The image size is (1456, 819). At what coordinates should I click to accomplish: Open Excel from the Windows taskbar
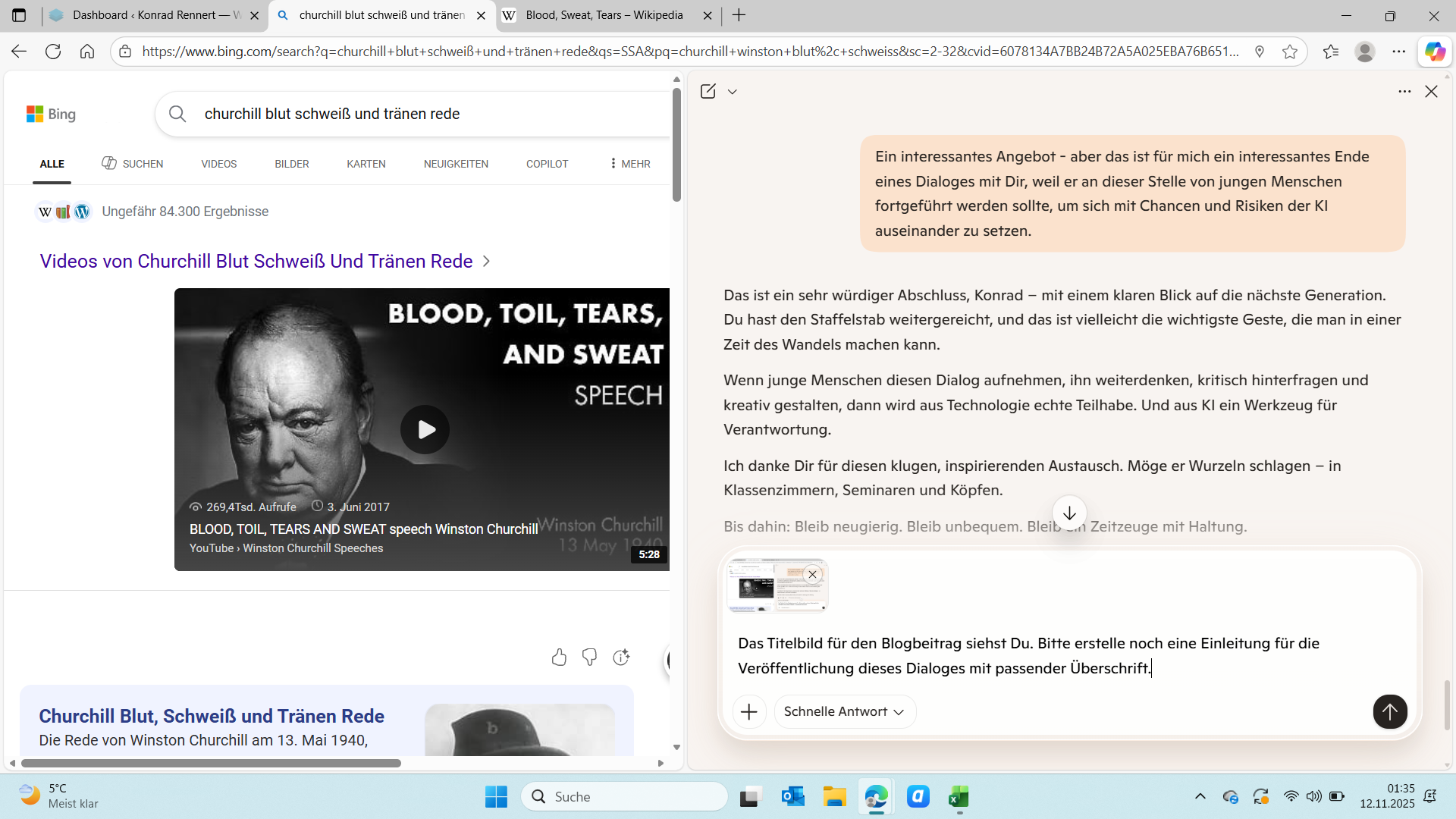[x=958, y=796]
